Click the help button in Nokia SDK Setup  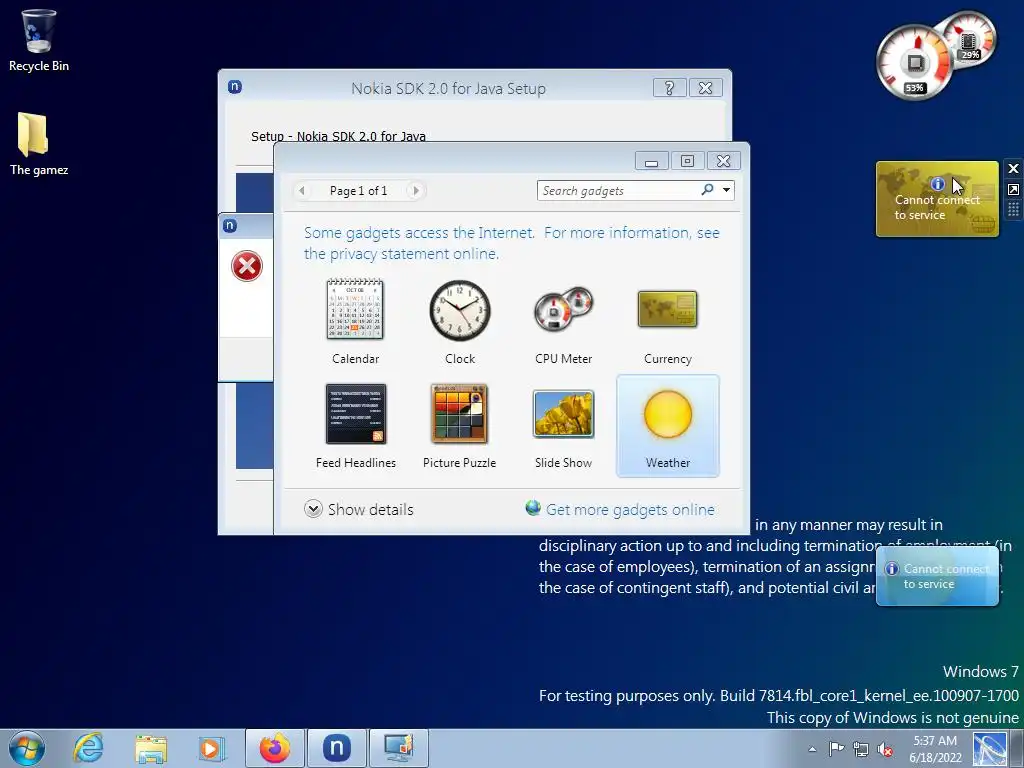669,88
